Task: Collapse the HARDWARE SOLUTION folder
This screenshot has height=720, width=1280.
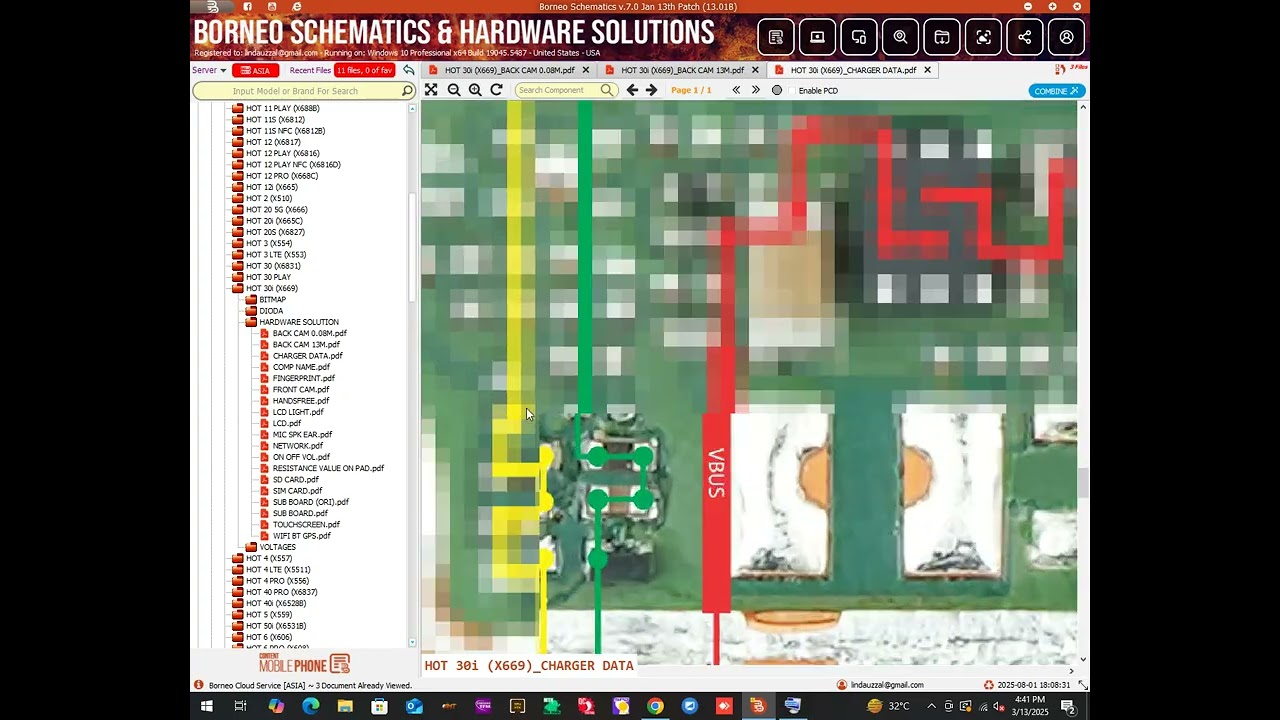Action: click(x=251, y=322)
